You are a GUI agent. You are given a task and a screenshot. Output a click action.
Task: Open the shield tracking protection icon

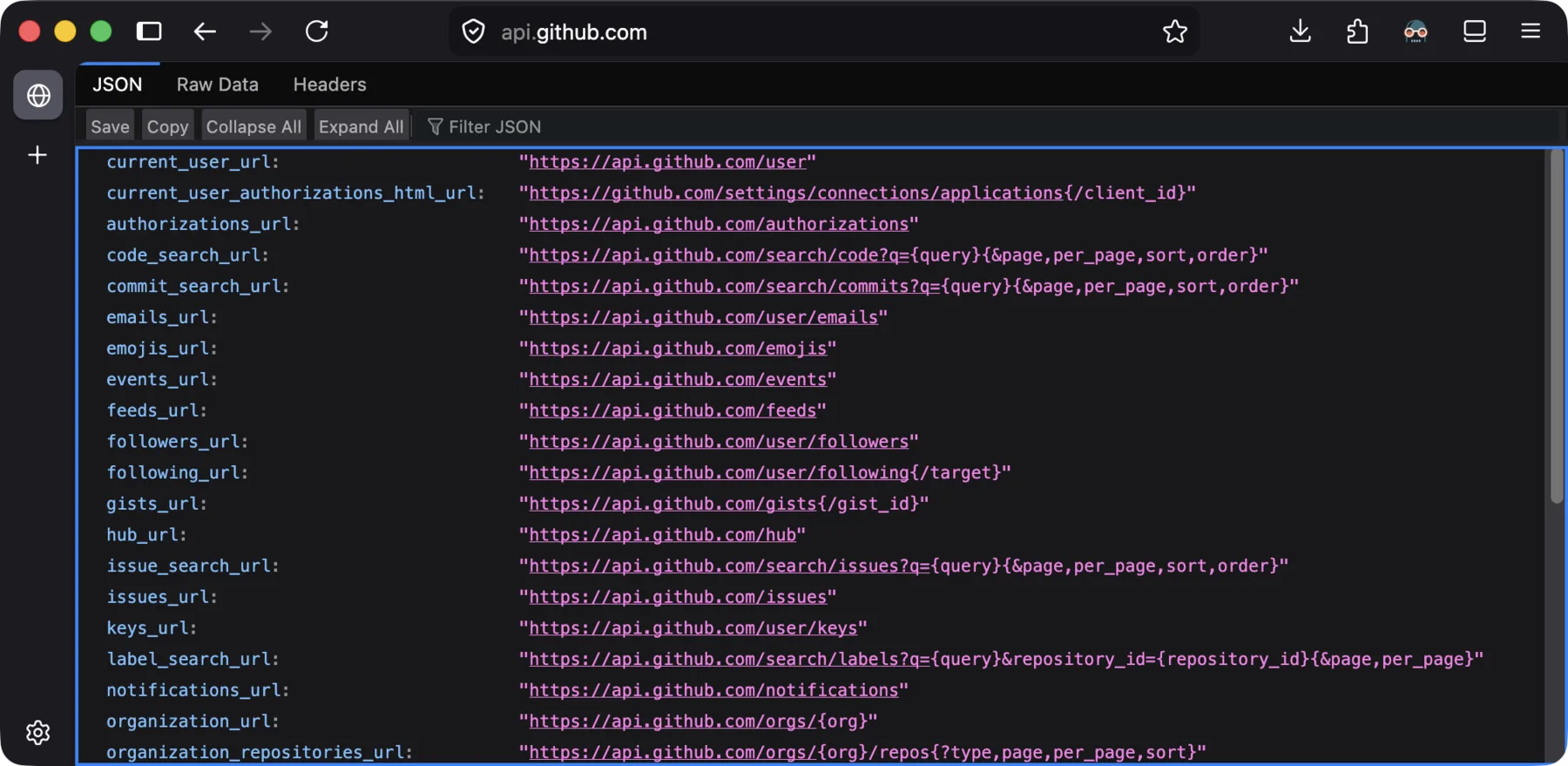point(473,32)
